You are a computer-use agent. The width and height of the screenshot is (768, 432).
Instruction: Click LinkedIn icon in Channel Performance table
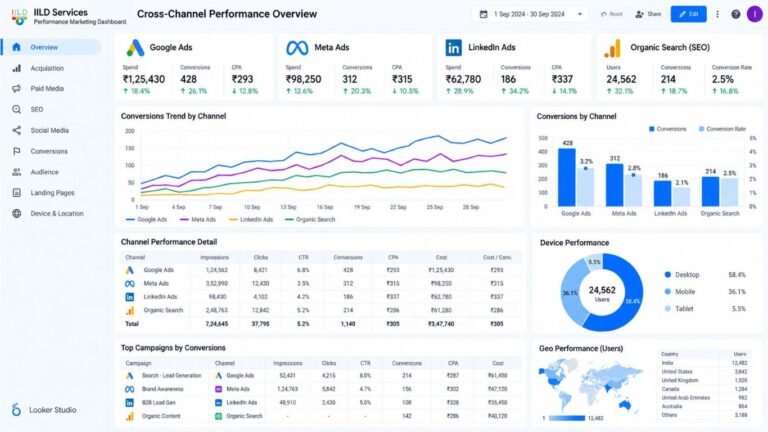tap(130, 297)
